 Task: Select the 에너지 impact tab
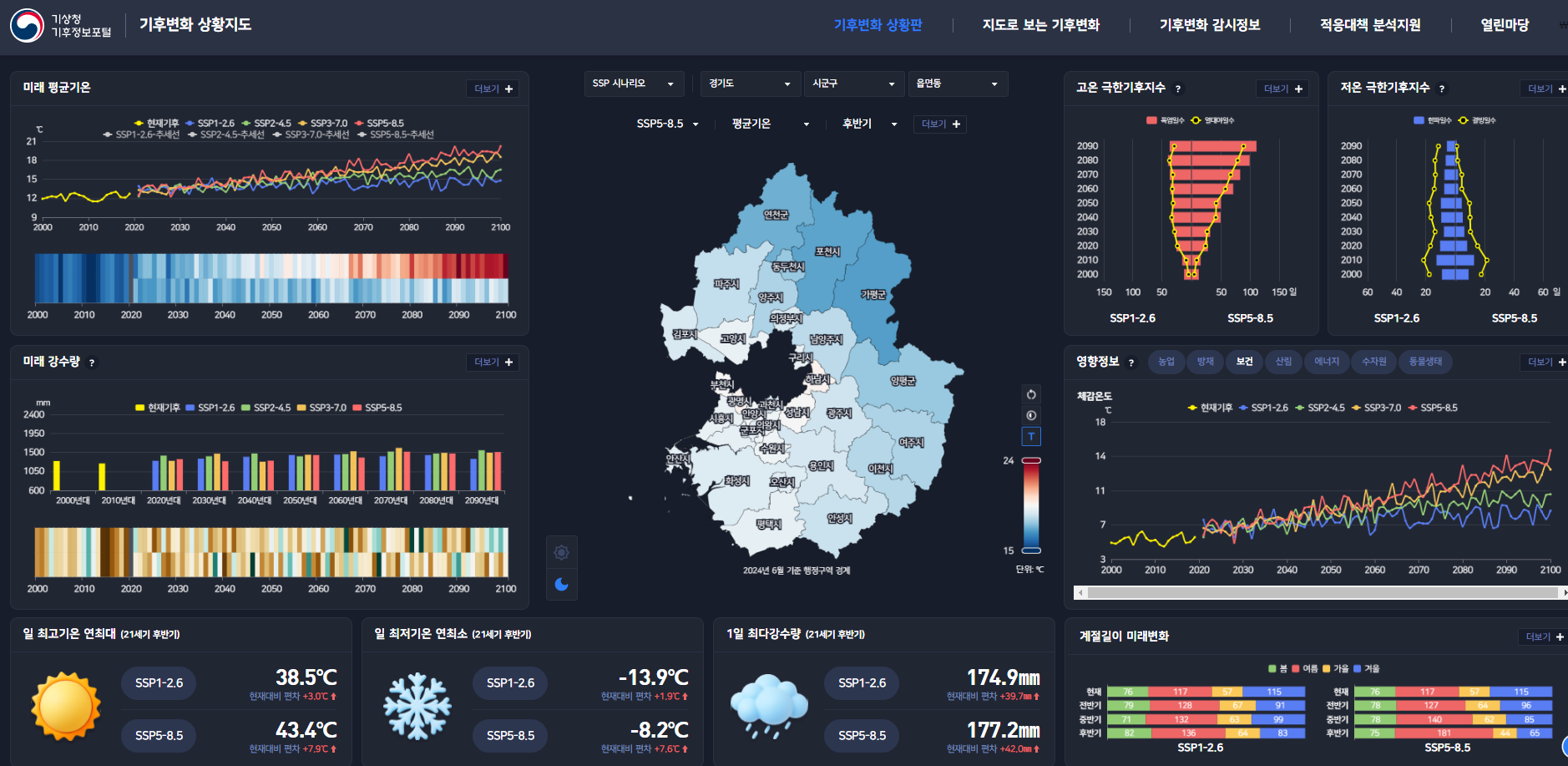[x=1327, y=362]
